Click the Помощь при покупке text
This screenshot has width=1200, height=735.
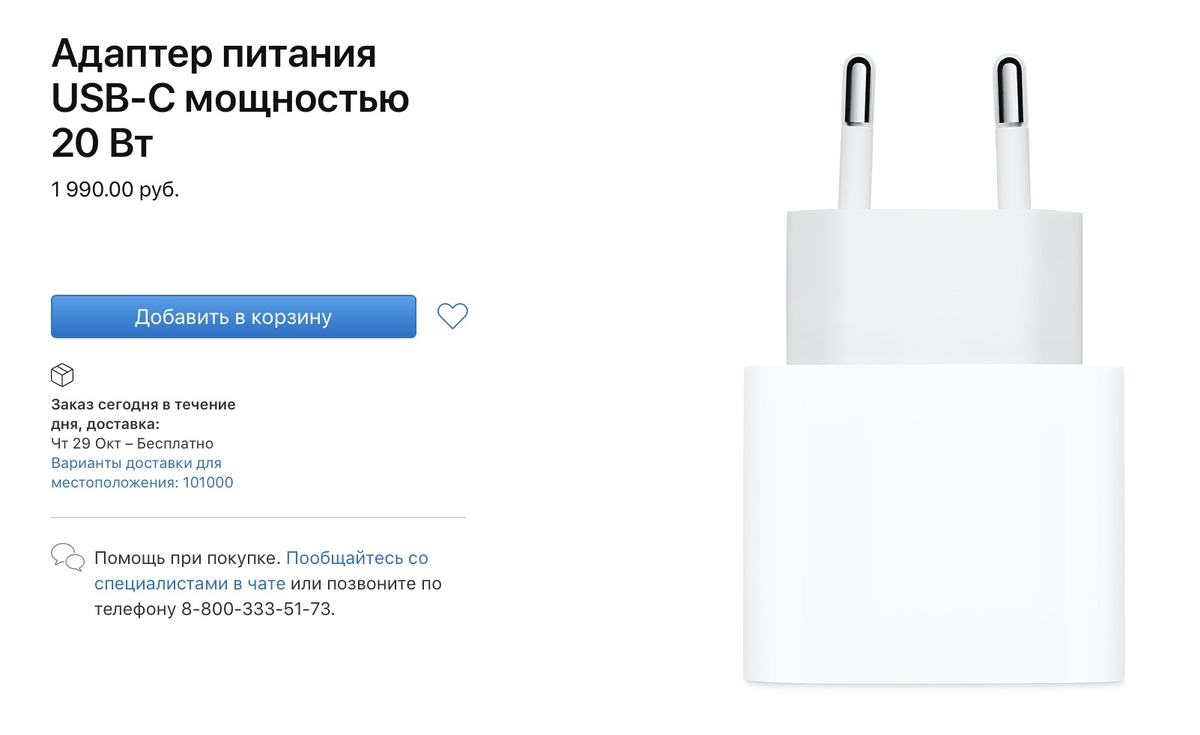187,558
